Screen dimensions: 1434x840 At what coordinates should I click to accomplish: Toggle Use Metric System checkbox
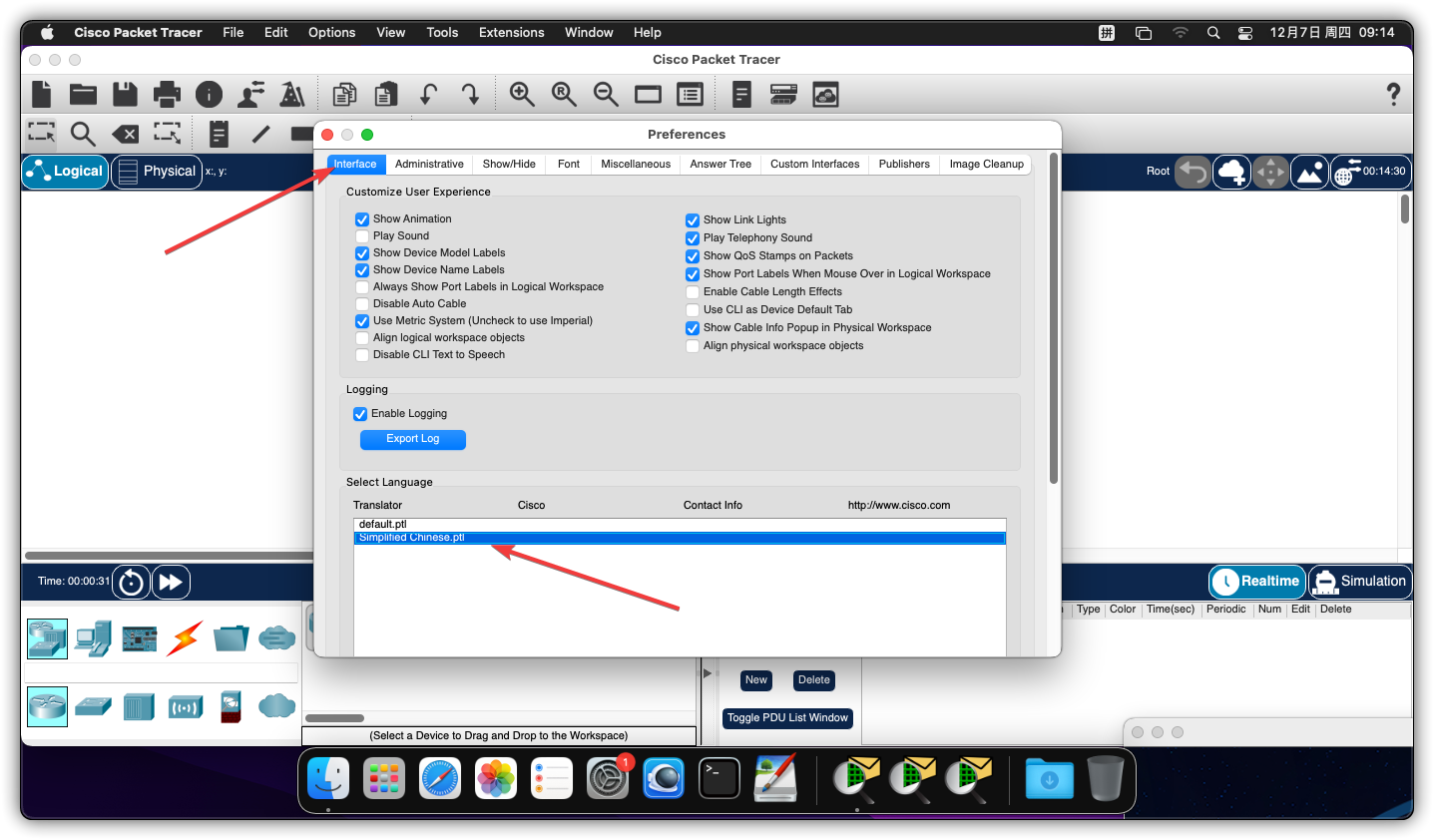[362, 321]
